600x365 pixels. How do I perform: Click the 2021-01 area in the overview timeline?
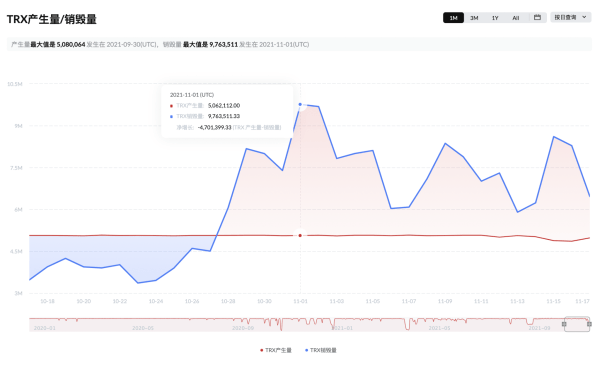point(342,328)
